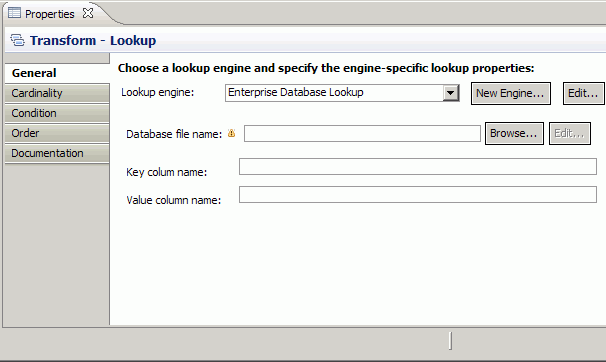Screen dimensions: 606x362
Task: Click the disabled Edit... button beside Browse
Action: click(570, 133)
